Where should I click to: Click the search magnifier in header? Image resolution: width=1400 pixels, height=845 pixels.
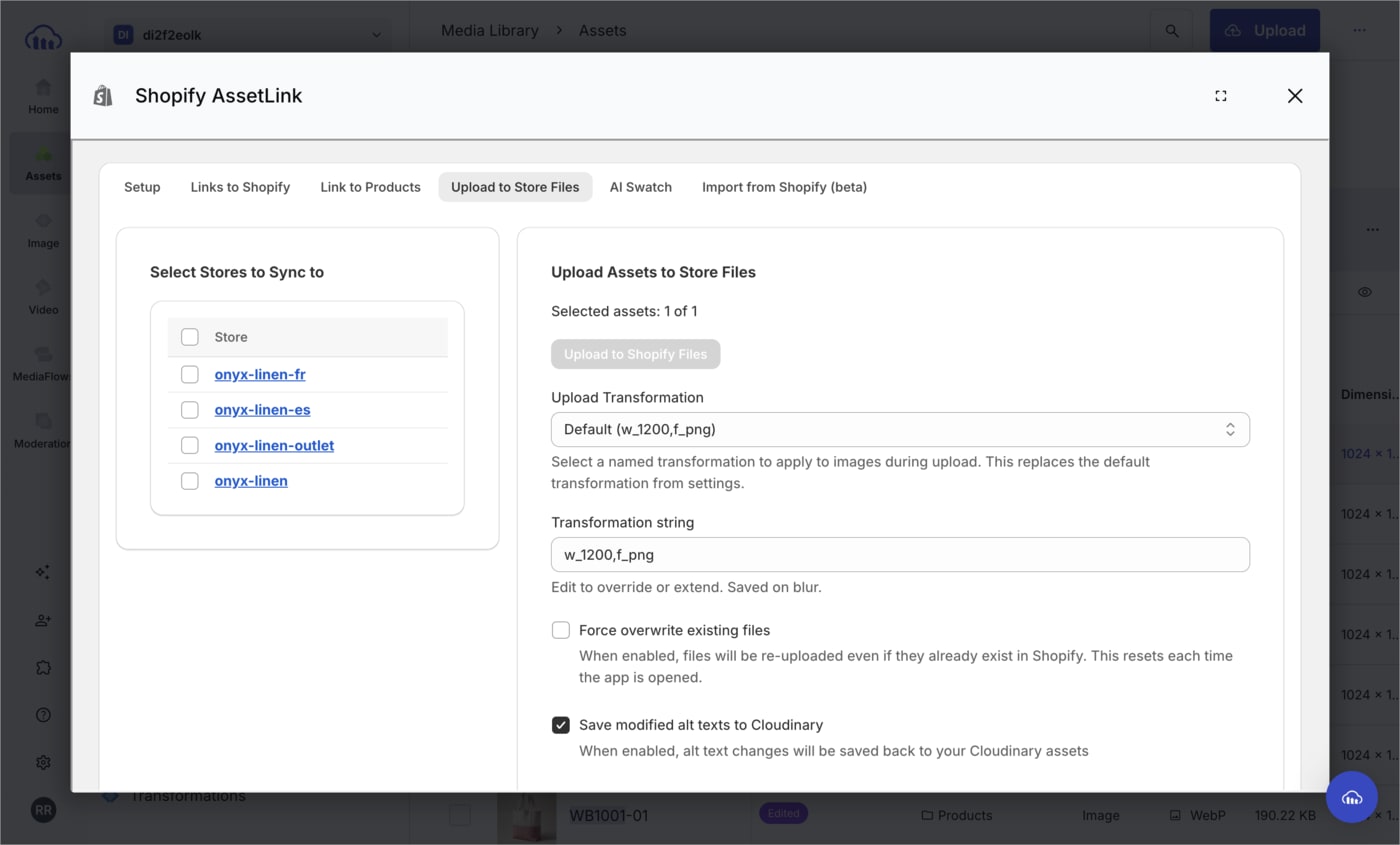pyautogui.click(x=1171, y=31)
